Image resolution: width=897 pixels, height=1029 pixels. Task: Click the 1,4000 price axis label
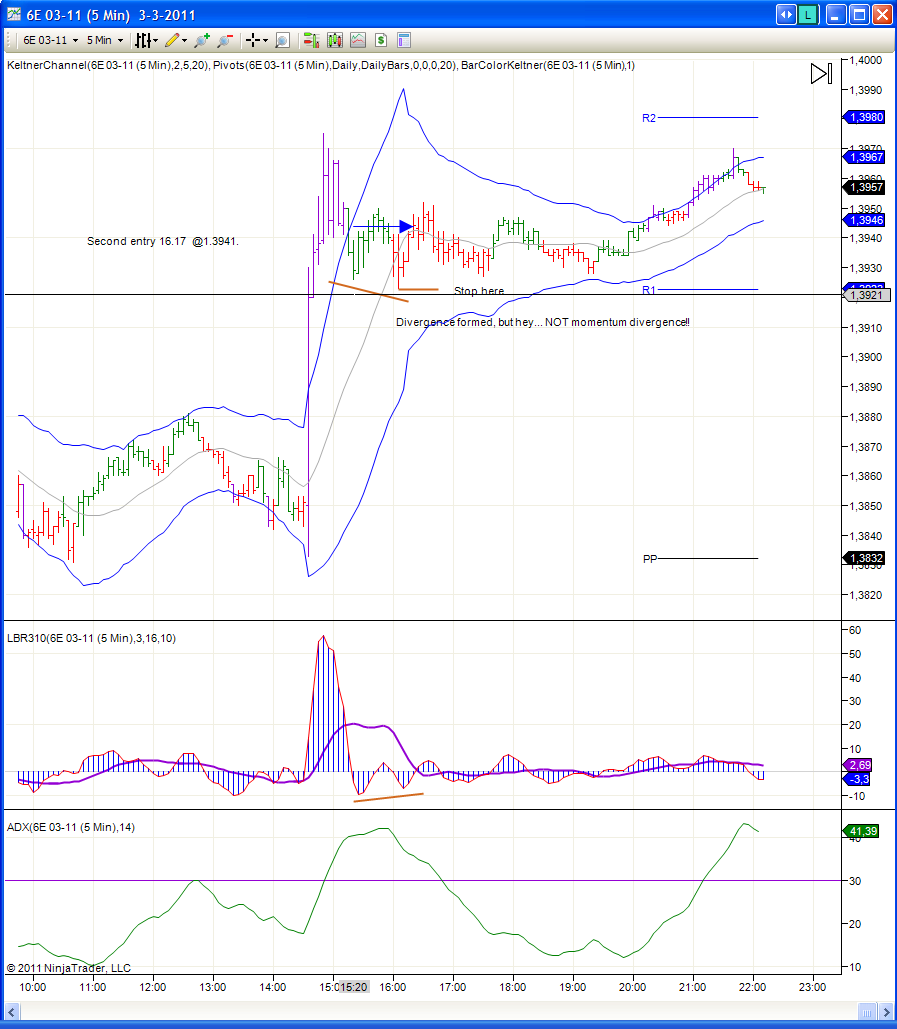click(x=866, y=60)
